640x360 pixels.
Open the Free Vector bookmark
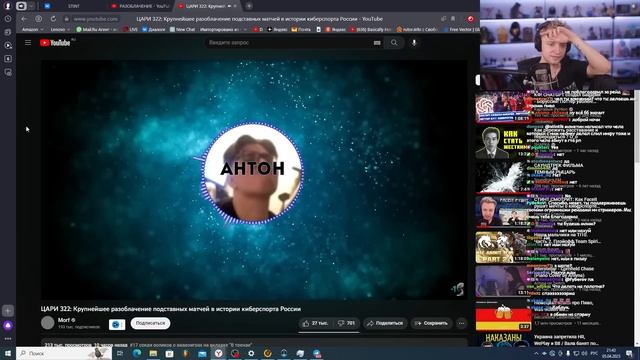coord(461,29)
